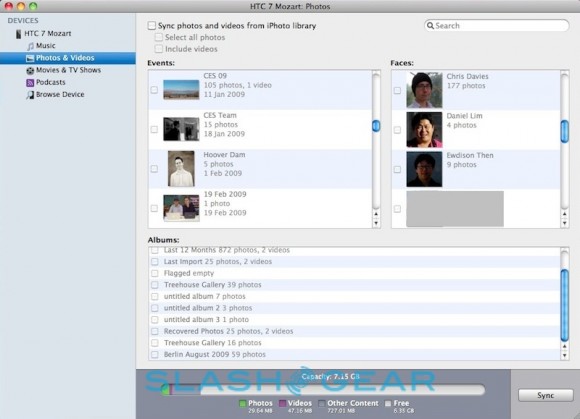Check the Berlin August 2009 album checkbox

(155, 354)
